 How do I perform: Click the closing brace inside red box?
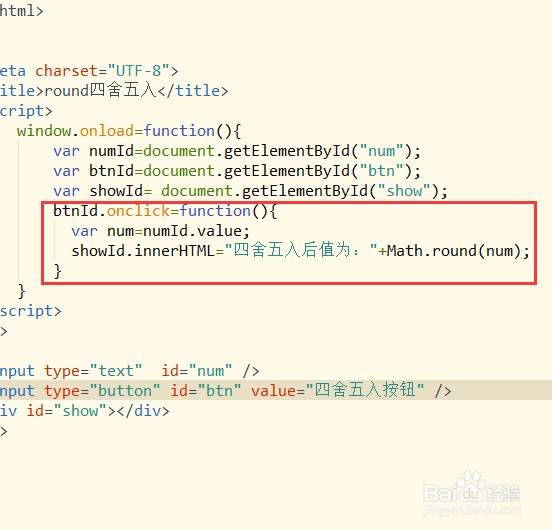pos(57,271)
